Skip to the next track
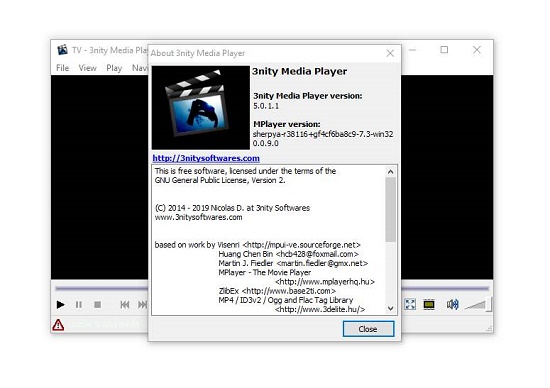550x388 pixels. point(142,305)
